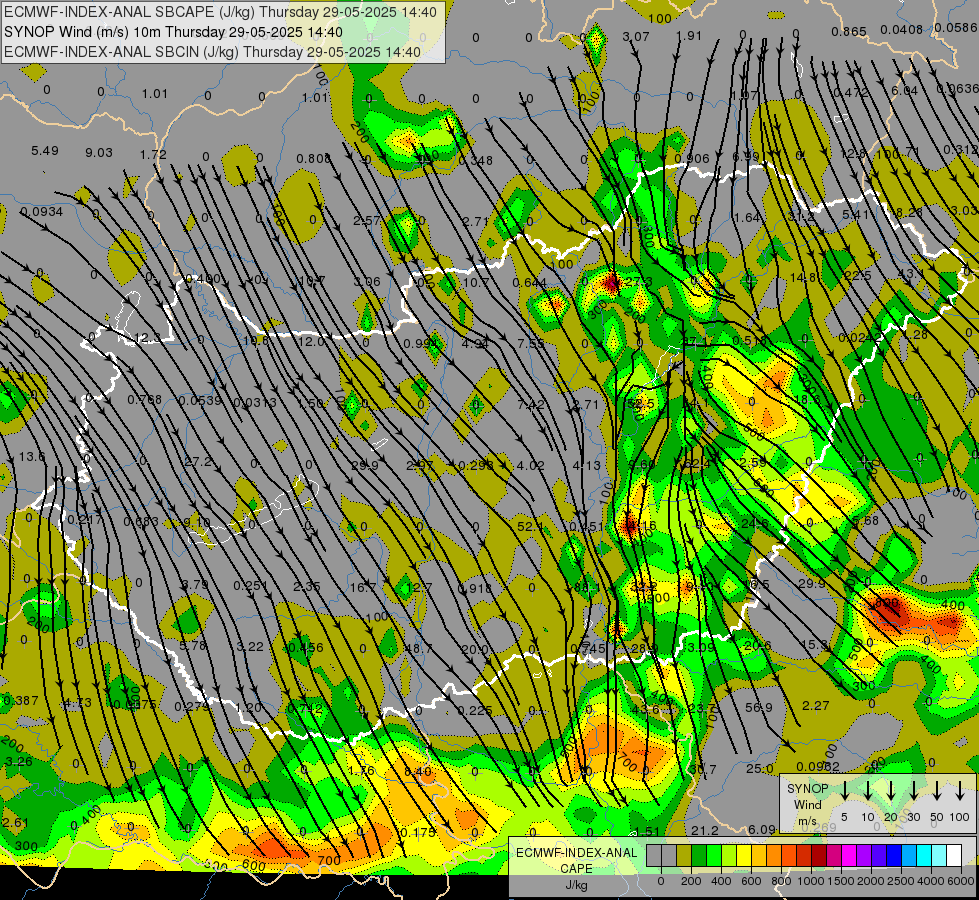Click the 0.175 value near bottom

click(417, 833)
